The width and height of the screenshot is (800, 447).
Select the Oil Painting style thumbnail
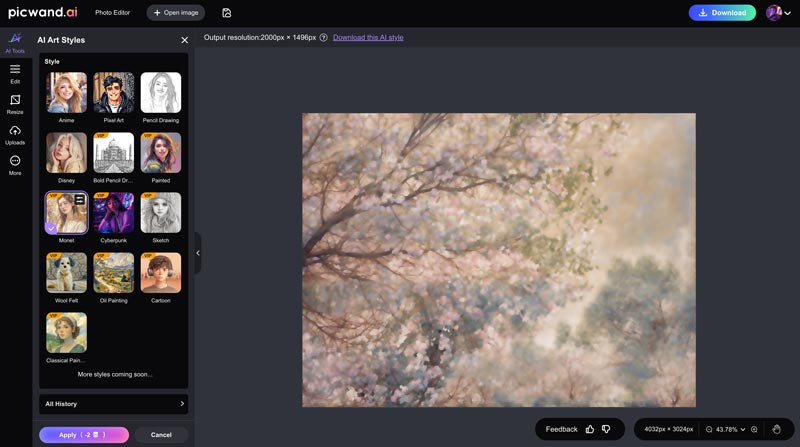click(114, 272)
